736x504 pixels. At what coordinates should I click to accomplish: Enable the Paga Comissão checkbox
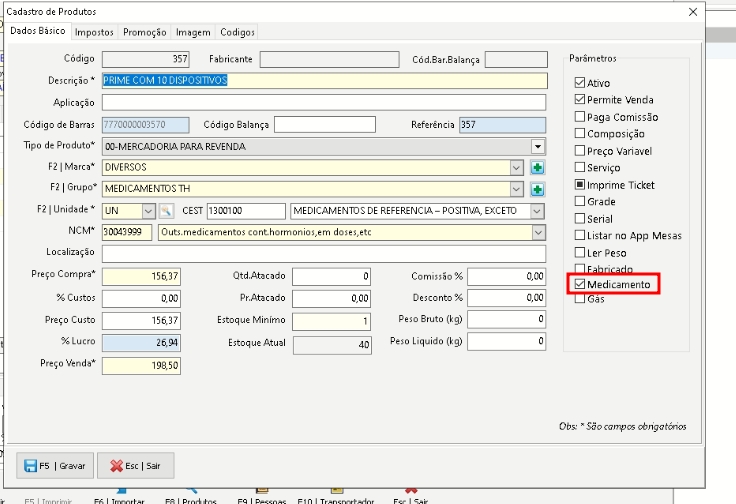[x=580, y=117]
